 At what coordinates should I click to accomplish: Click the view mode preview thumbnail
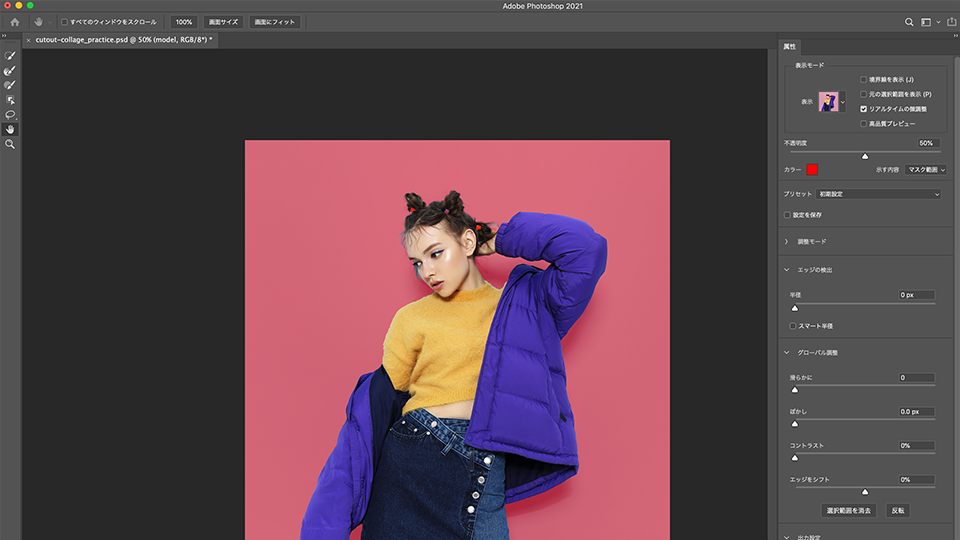tap(828, 102)
